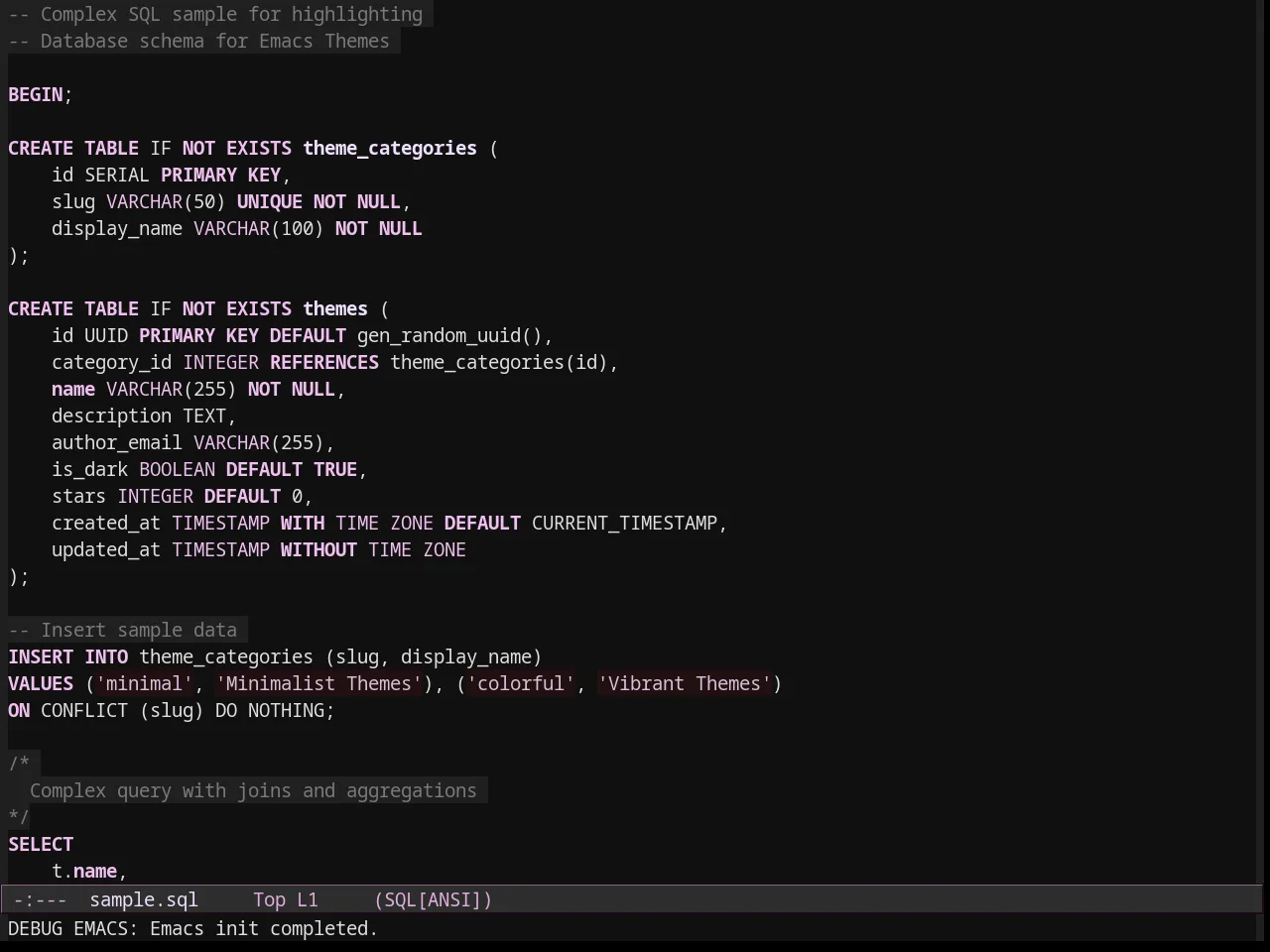The width and height of the screenshot is (1270, 952).
Task: Click 'CONFLICT' in the ON CONFLICT line
Action: (x=84, y=711)
